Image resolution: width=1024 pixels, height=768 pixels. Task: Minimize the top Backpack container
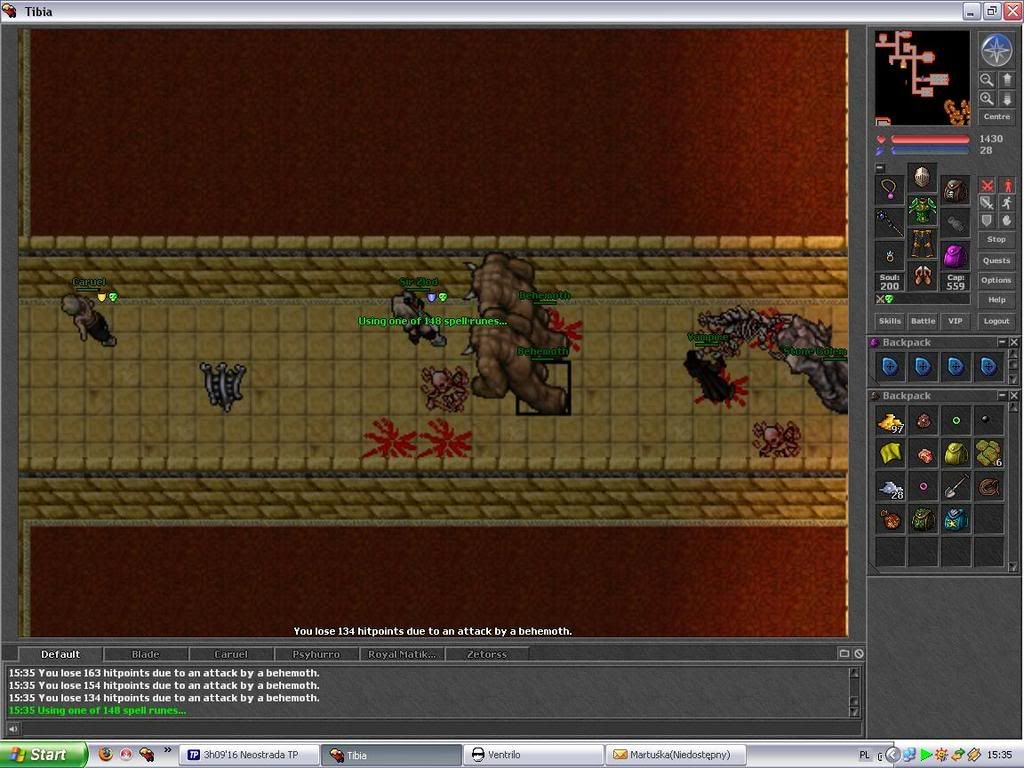point(1001,342)
